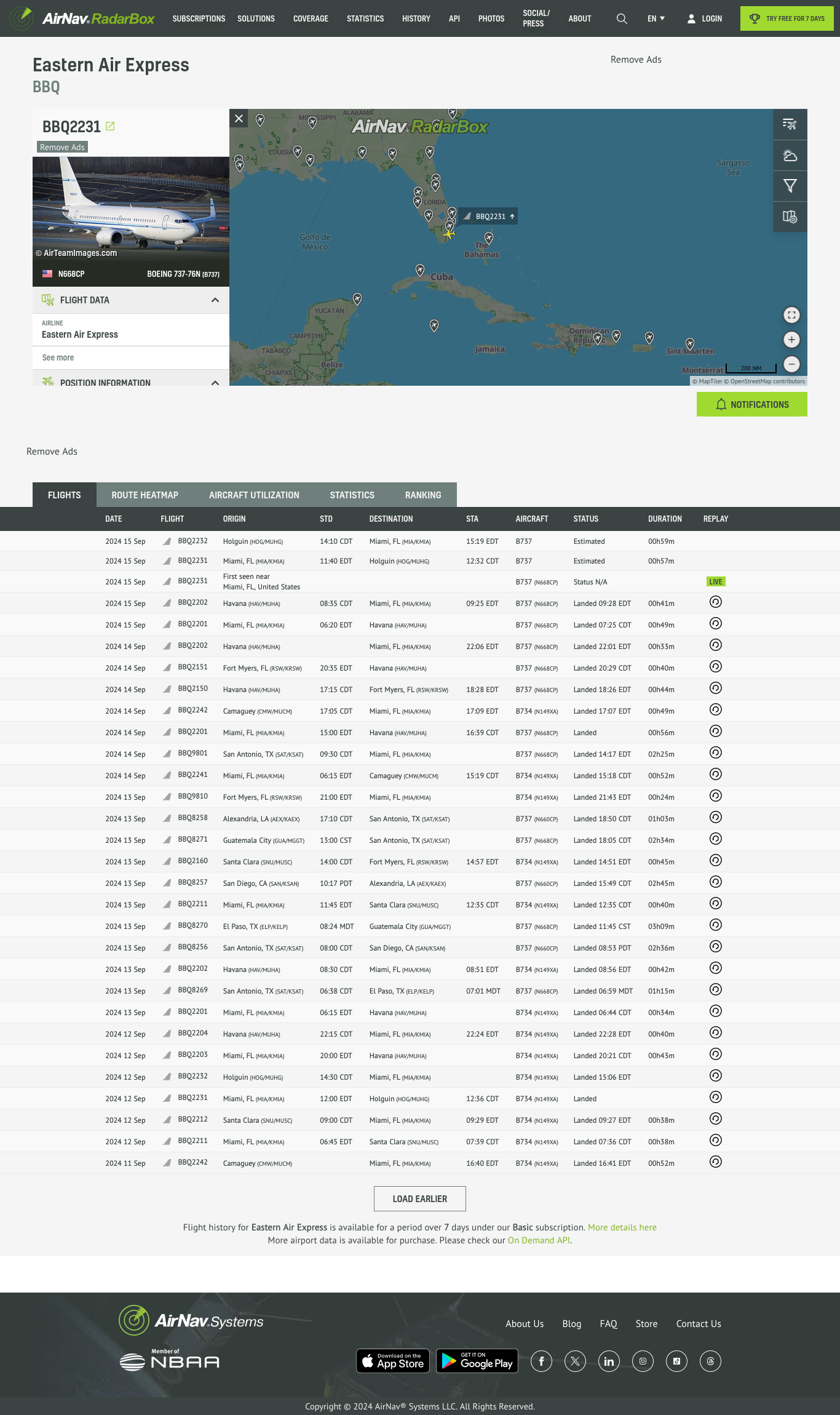Open the History menu

click(x=416, y=18)
